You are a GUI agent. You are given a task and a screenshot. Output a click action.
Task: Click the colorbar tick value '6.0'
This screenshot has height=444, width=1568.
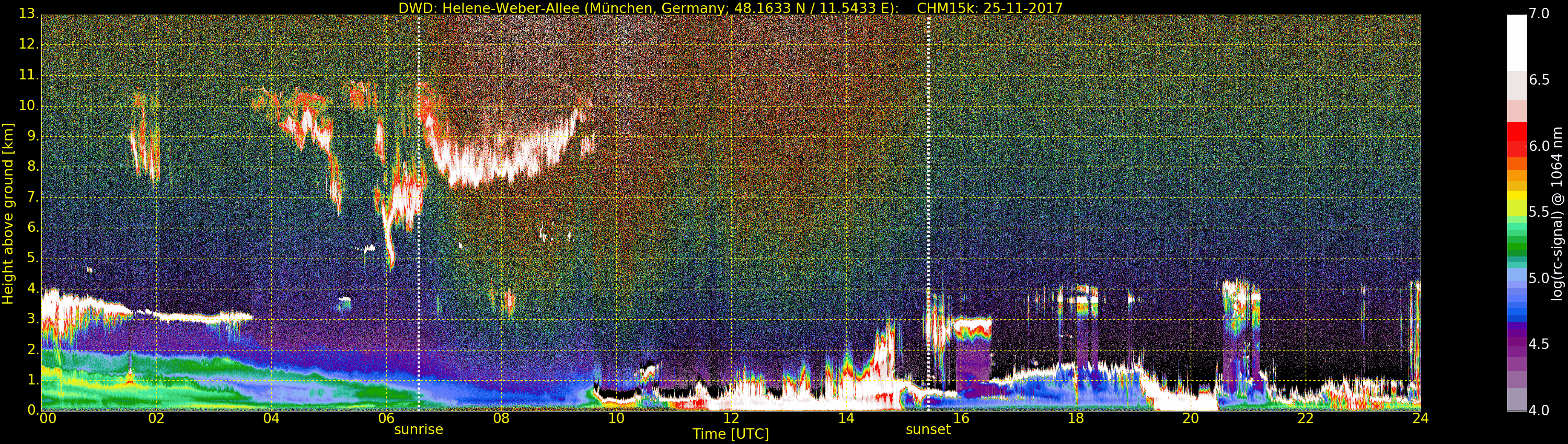click(1539, 146)
